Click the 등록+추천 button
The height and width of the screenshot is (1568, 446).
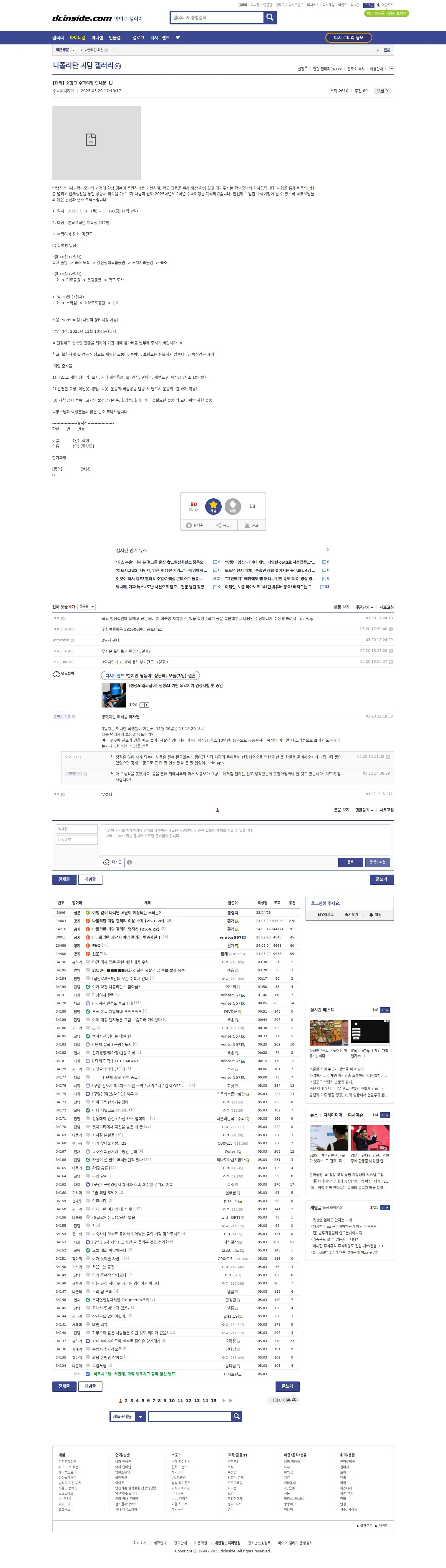[378, 862]
